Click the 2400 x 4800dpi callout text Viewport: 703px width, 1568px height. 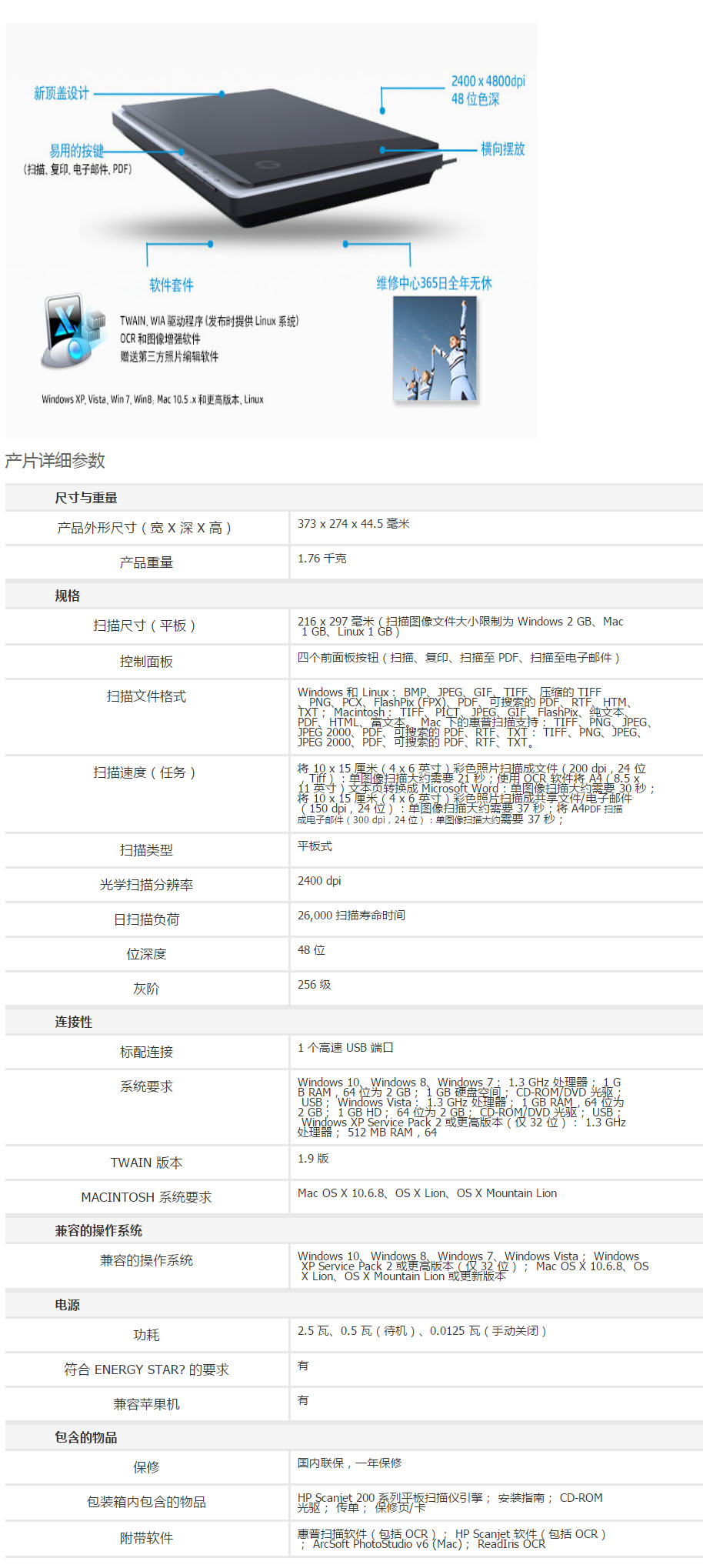click(488, 82)
